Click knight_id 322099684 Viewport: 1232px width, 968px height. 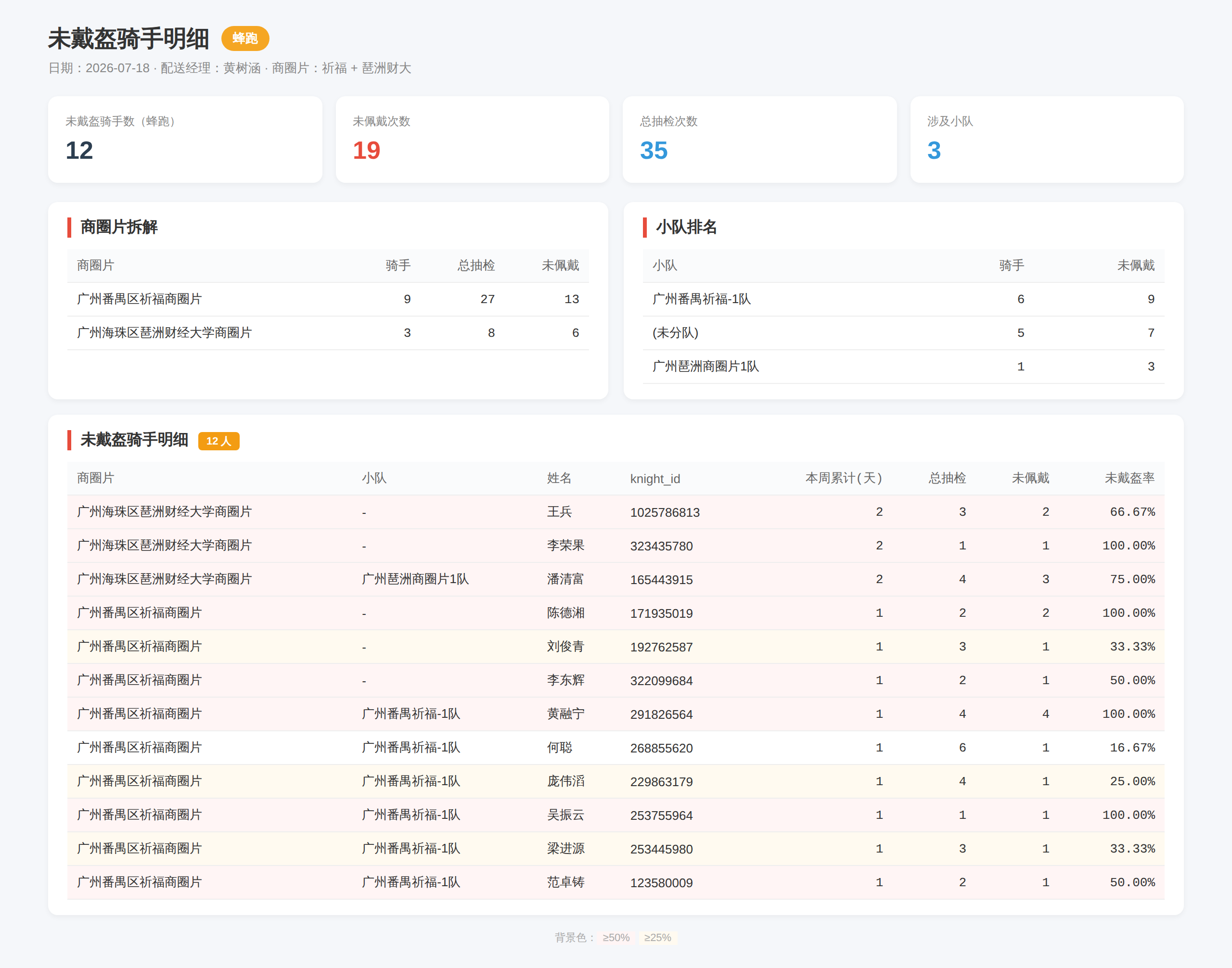point(661,681)
